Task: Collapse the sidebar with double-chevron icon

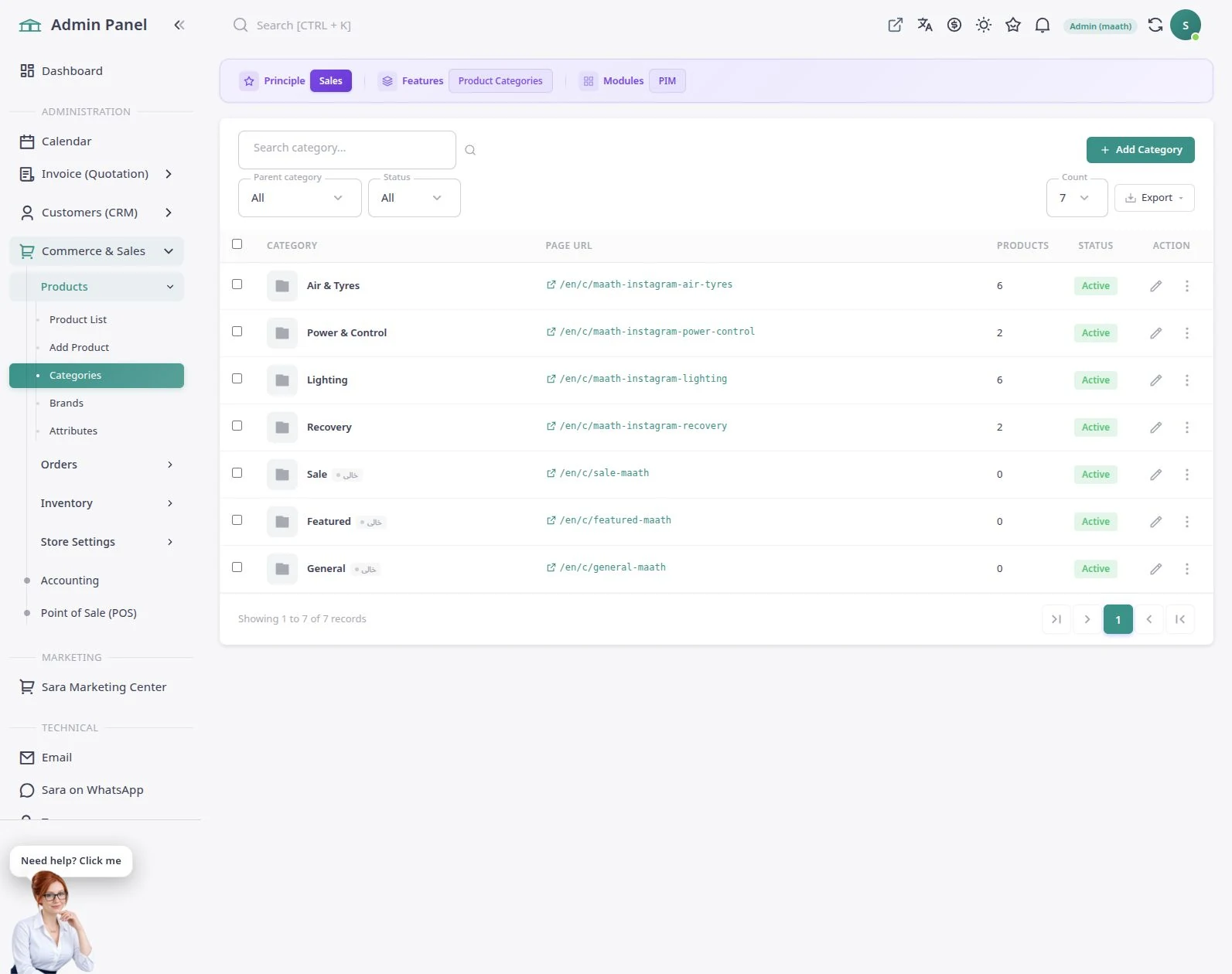Action: (x=179, y=25)
